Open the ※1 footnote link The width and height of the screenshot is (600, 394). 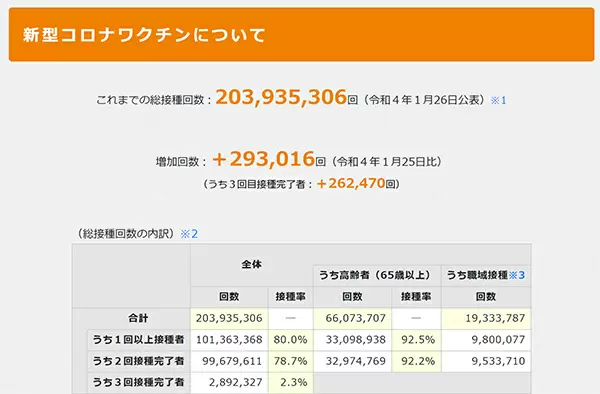coord(499,100)
